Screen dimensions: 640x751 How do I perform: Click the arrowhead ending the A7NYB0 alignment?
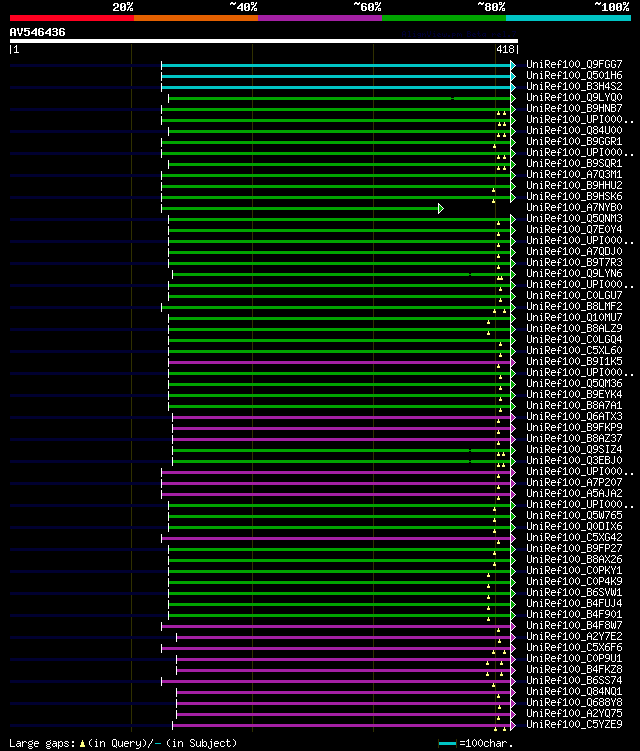click(x=441, y=208)
